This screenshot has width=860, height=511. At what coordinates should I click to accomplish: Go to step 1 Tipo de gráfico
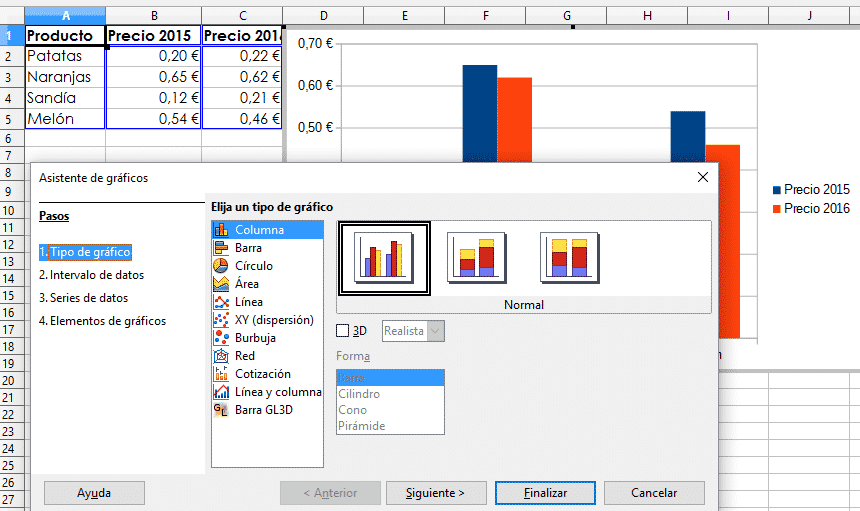point(85,252)
